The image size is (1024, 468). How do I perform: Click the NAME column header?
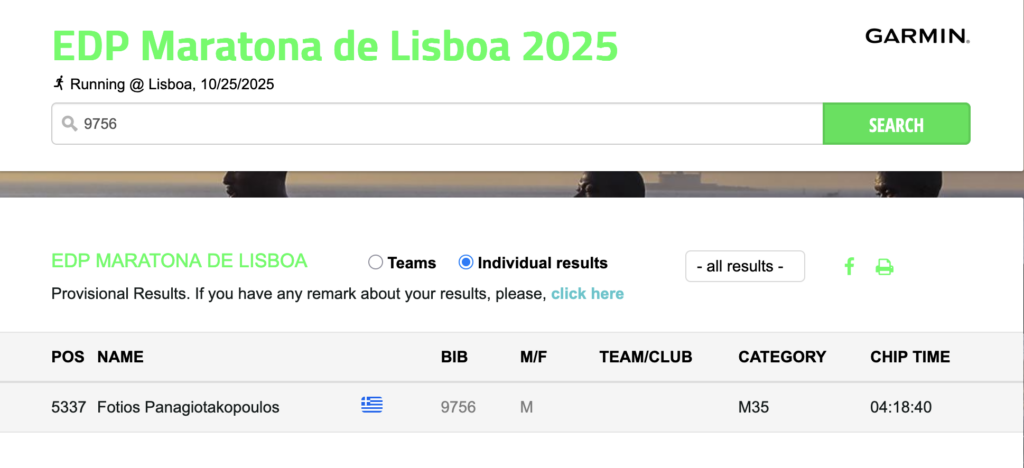[120, 356]
